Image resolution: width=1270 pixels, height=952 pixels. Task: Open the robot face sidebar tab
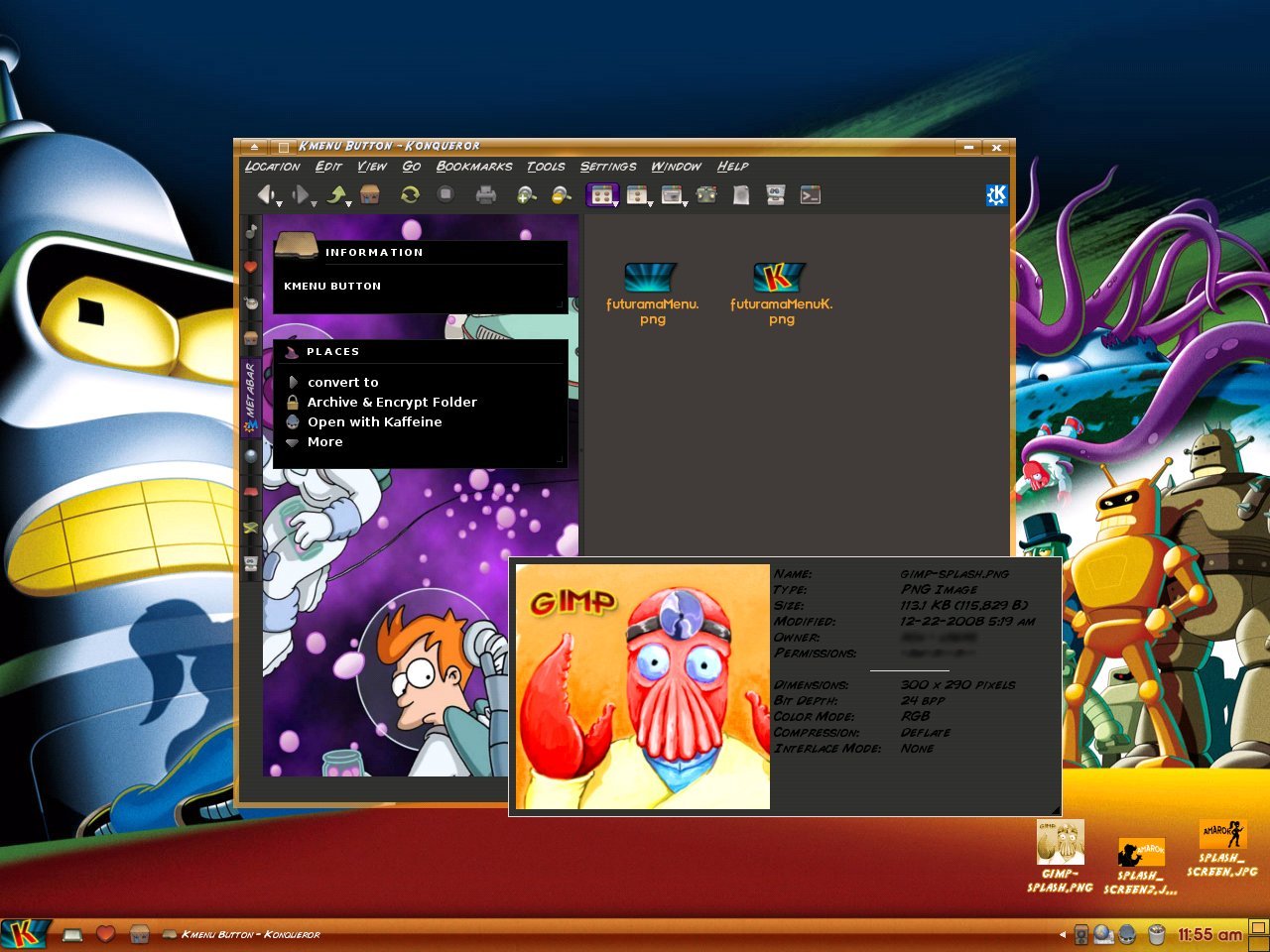(x=251, y=562)
